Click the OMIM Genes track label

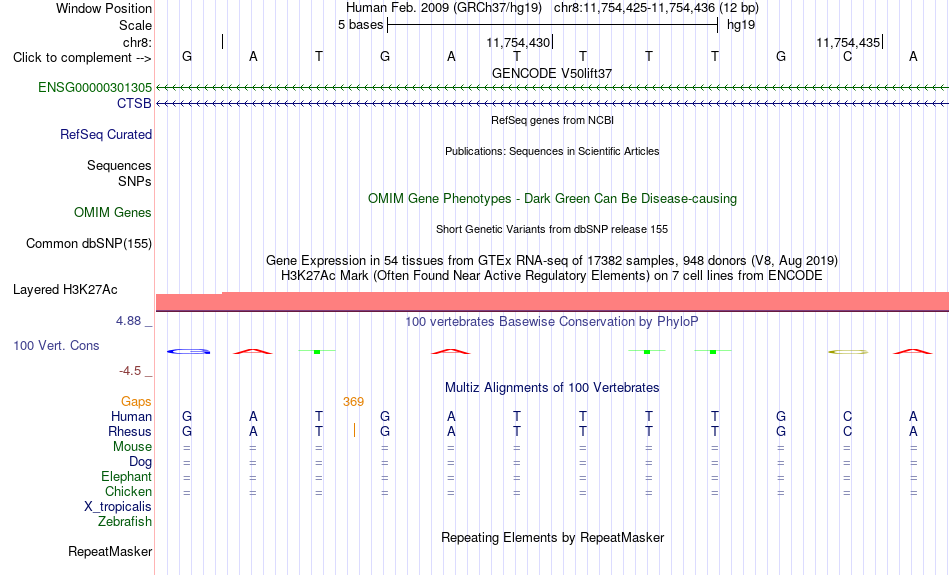(x=113, y=213)
